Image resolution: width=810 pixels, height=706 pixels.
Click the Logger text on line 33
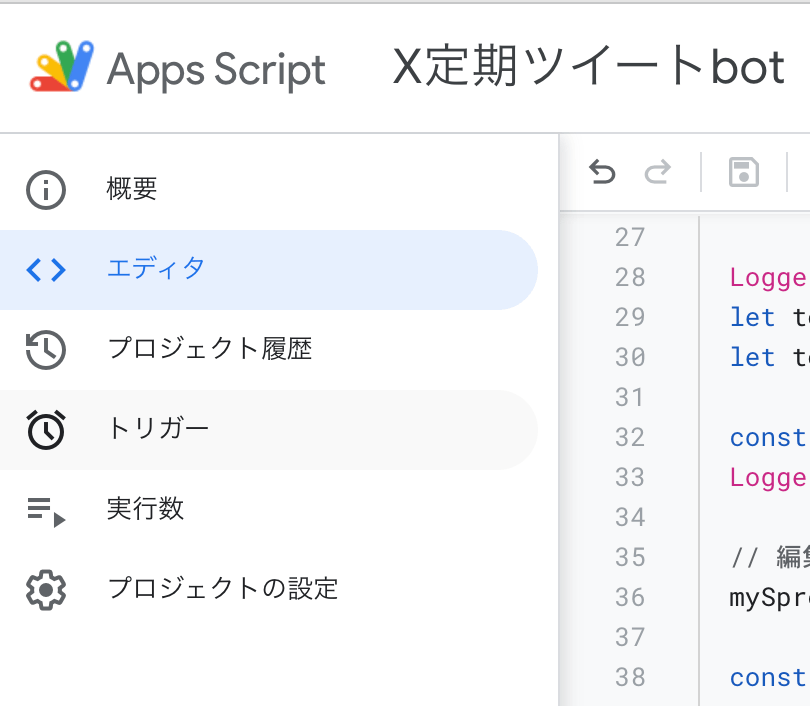(x=769, y=478)
